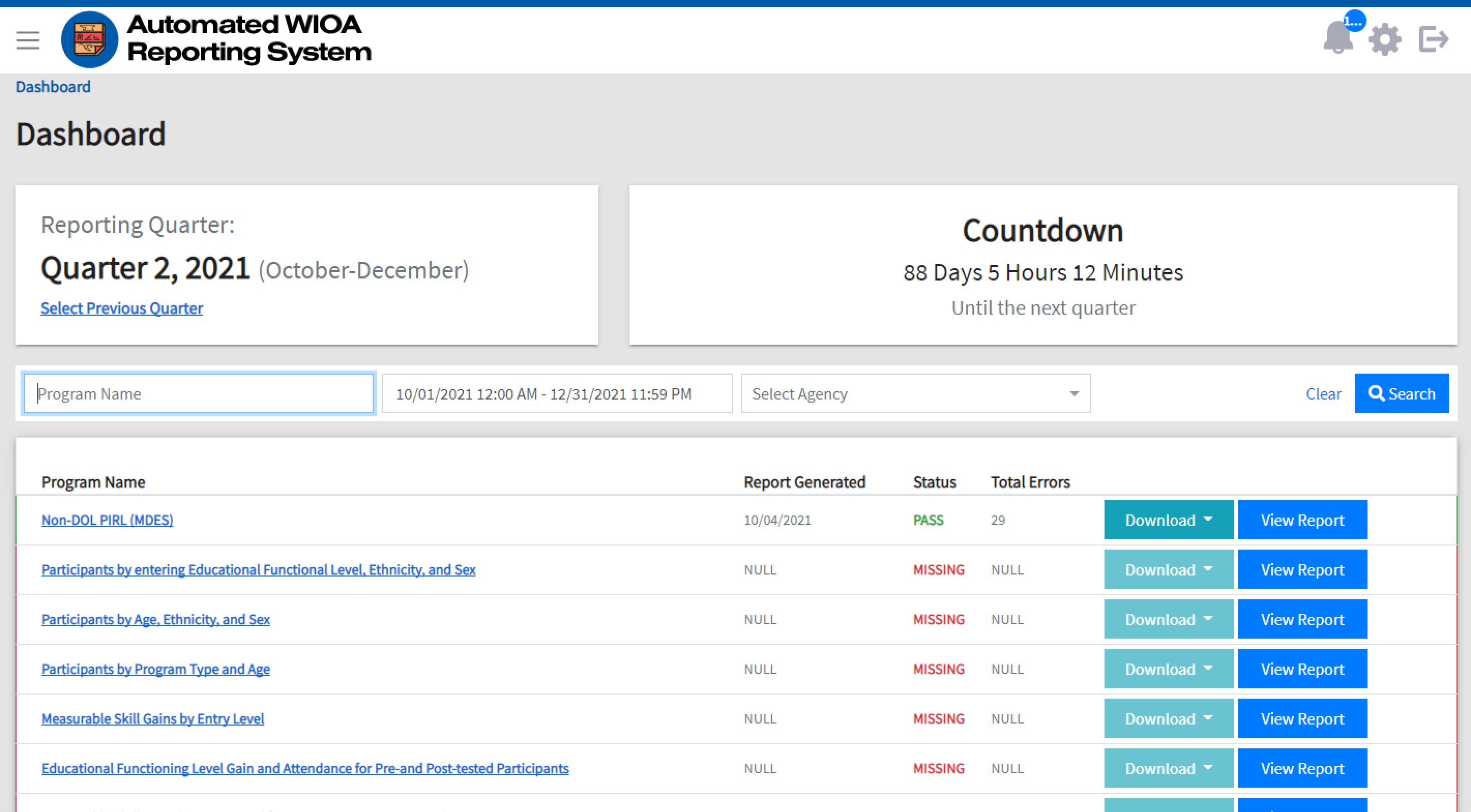Click the logout icon
Viewport: 1471px width, 812px height.
point(1434,39)
